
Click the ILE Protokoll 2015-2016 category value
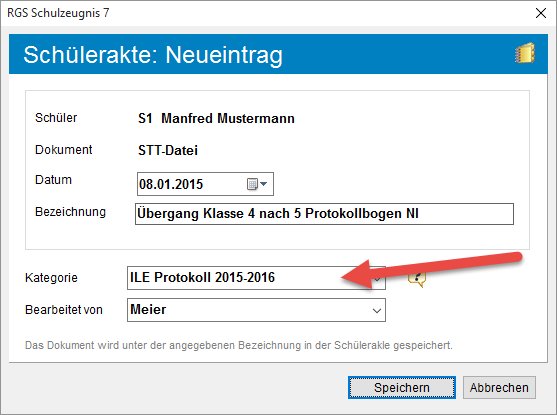point(202,277)
